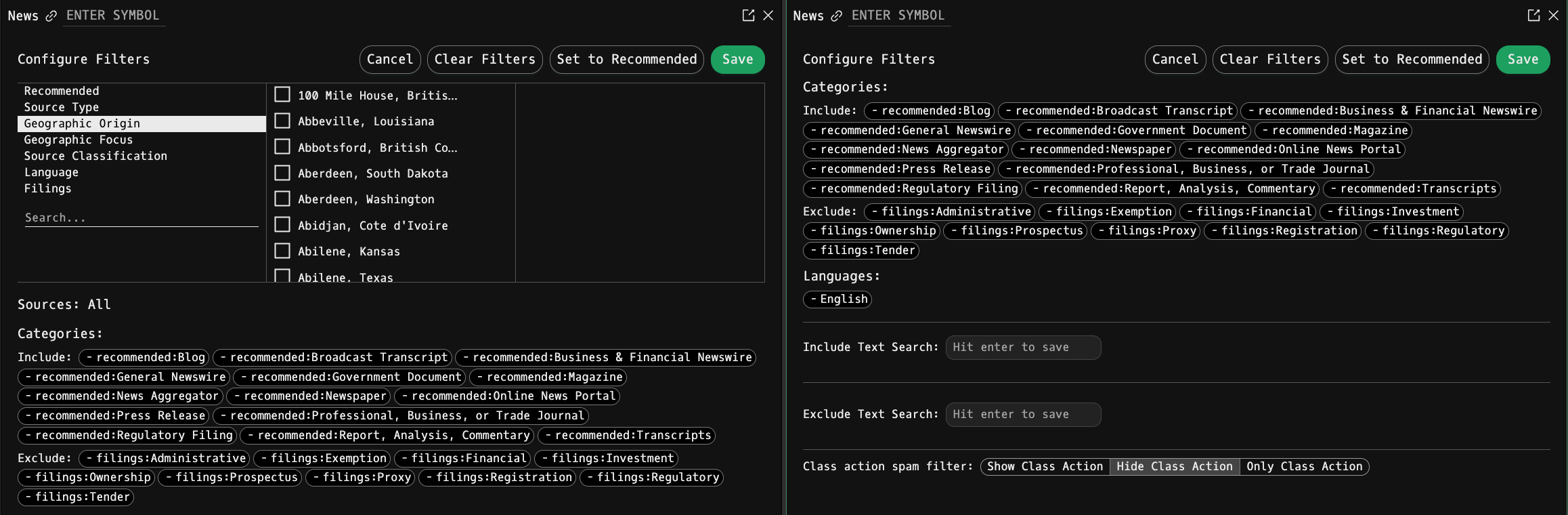Click Clear Filters in left panel
Screen dimensions: 1568x515
[x=485, y=59]
